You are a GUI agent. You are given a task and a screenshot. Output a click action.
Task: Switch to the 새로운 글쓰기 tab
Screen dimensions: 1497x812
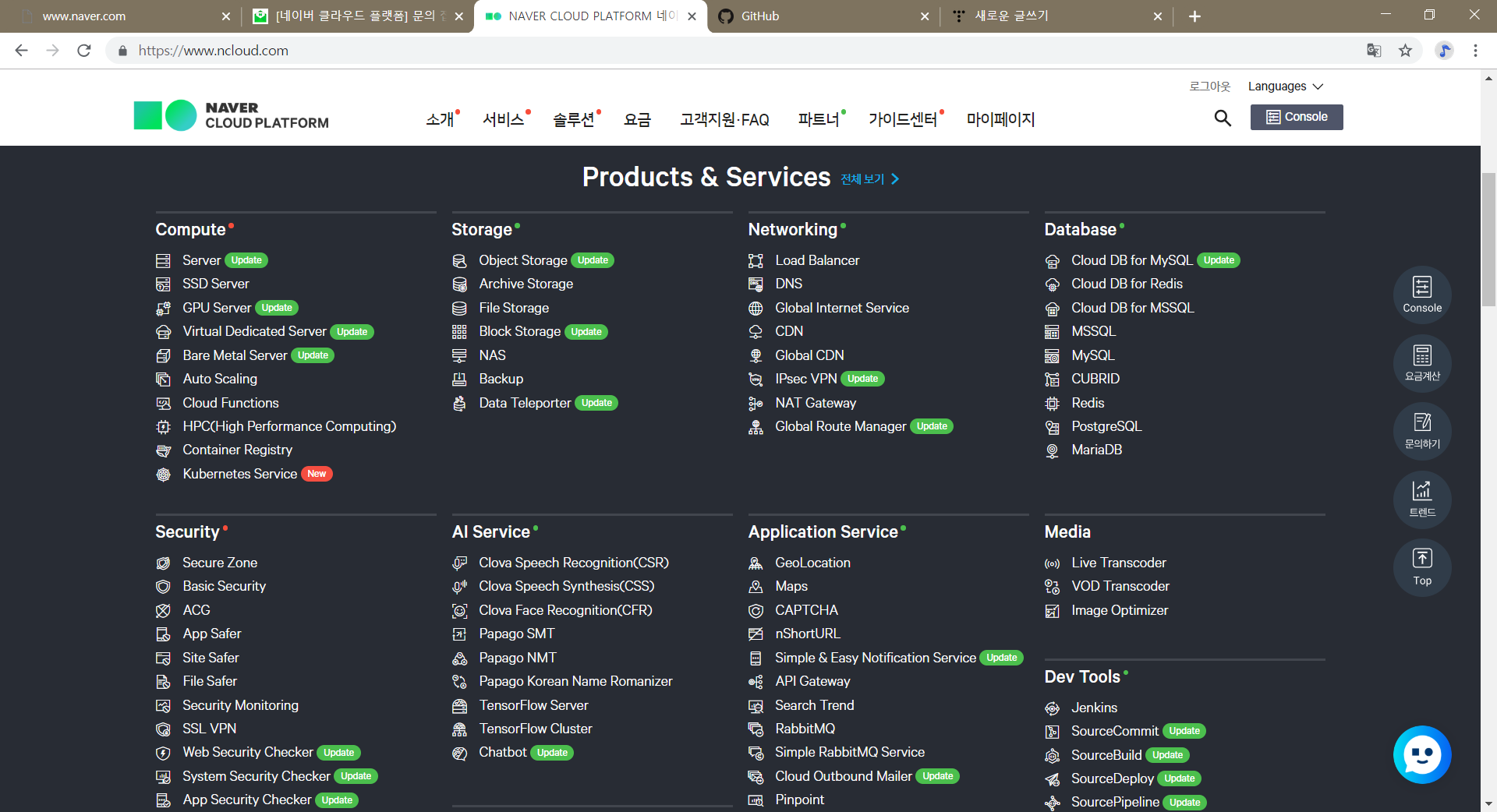tap(1056, 16)
